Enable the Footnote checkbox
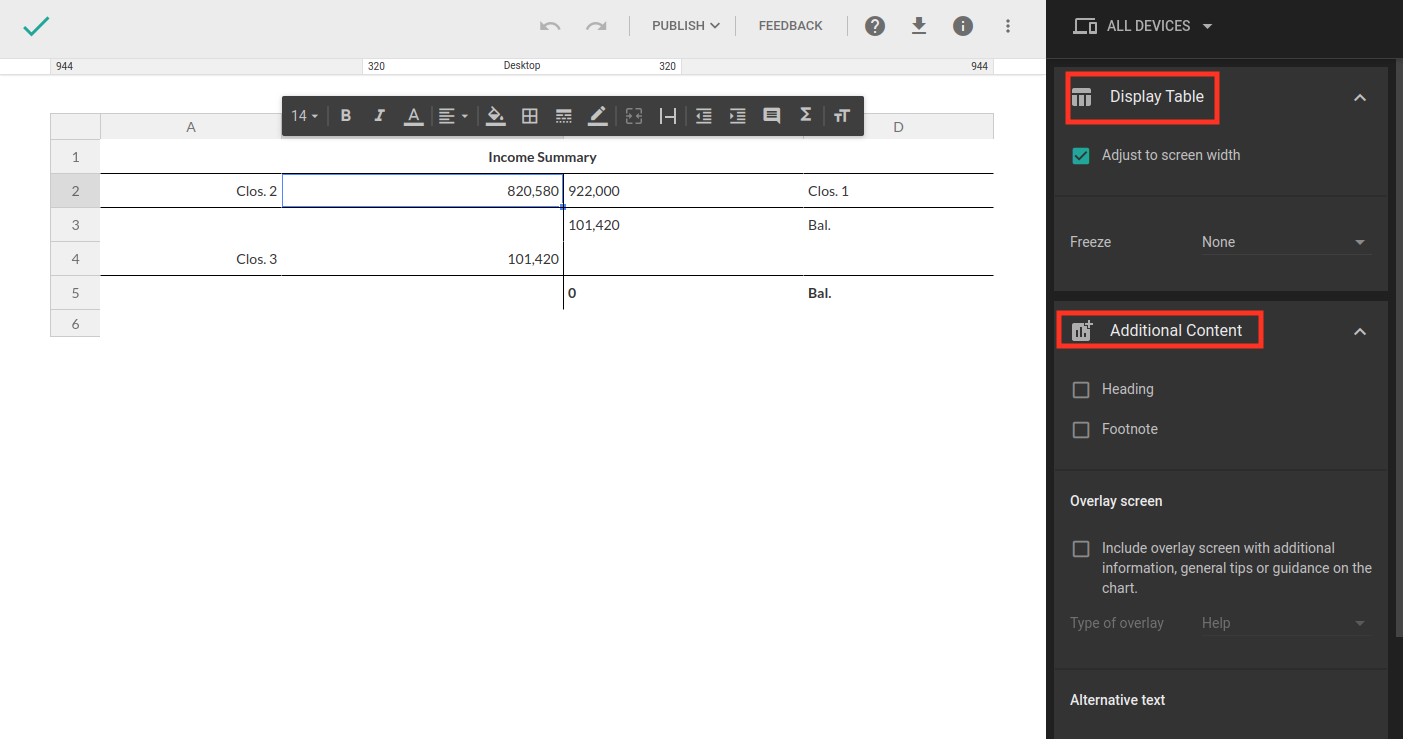Image resolution: width=1403 pixels, height=739 pixels. point(1081,430)
